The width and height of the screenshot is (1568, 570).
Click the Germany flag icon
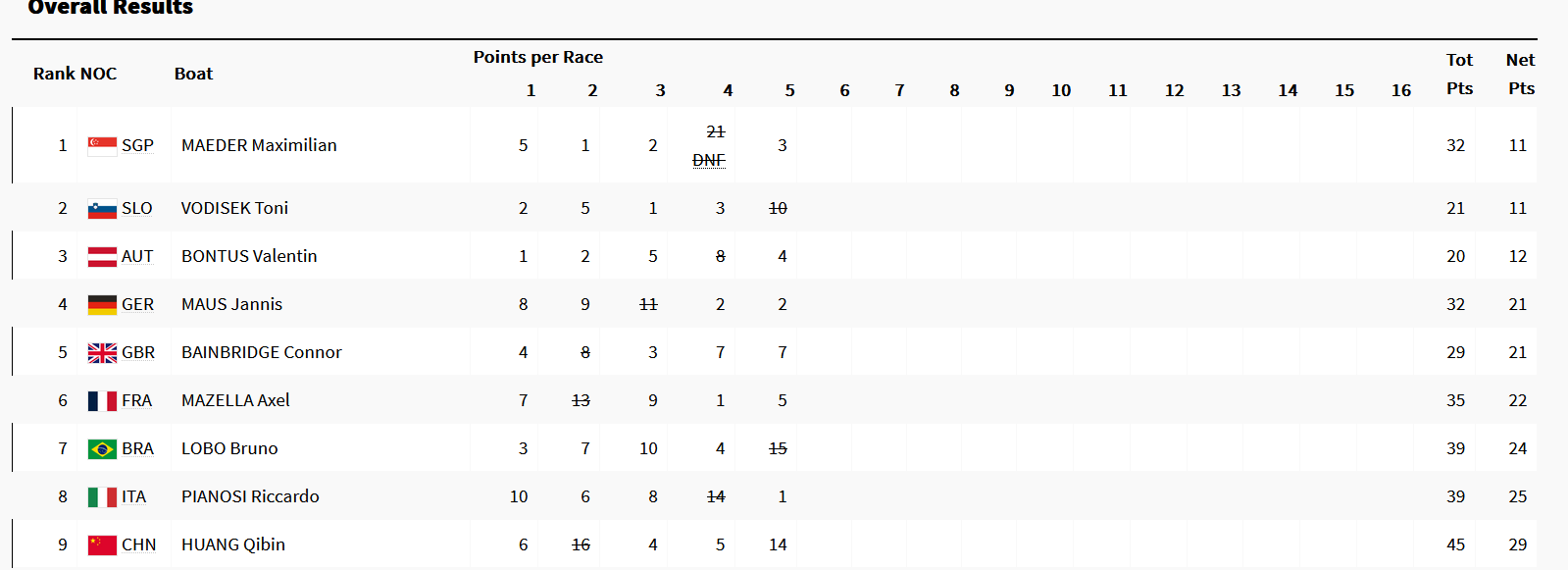point(102,305)
